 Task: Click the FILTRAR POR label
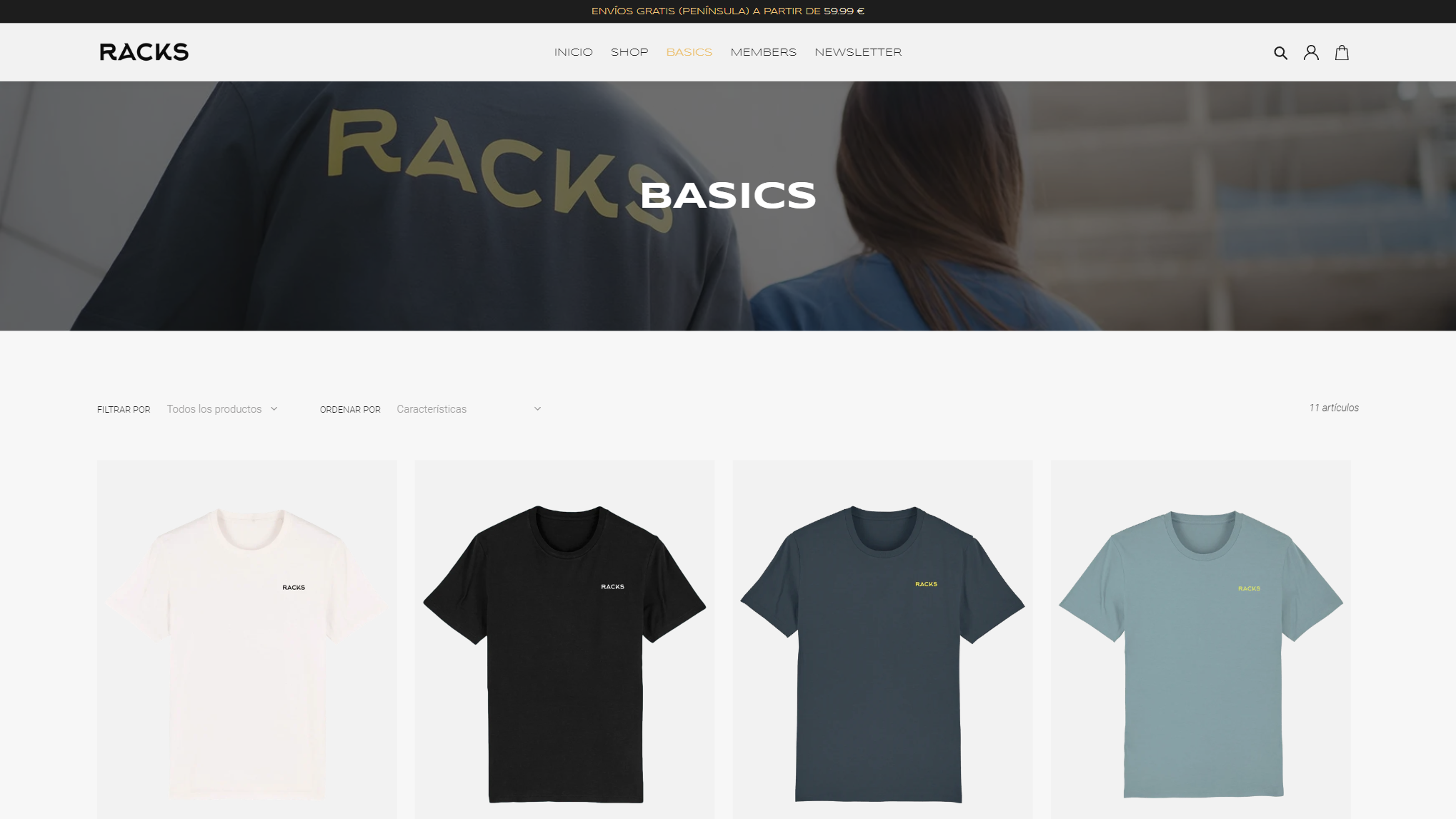(x=124, y=410)
